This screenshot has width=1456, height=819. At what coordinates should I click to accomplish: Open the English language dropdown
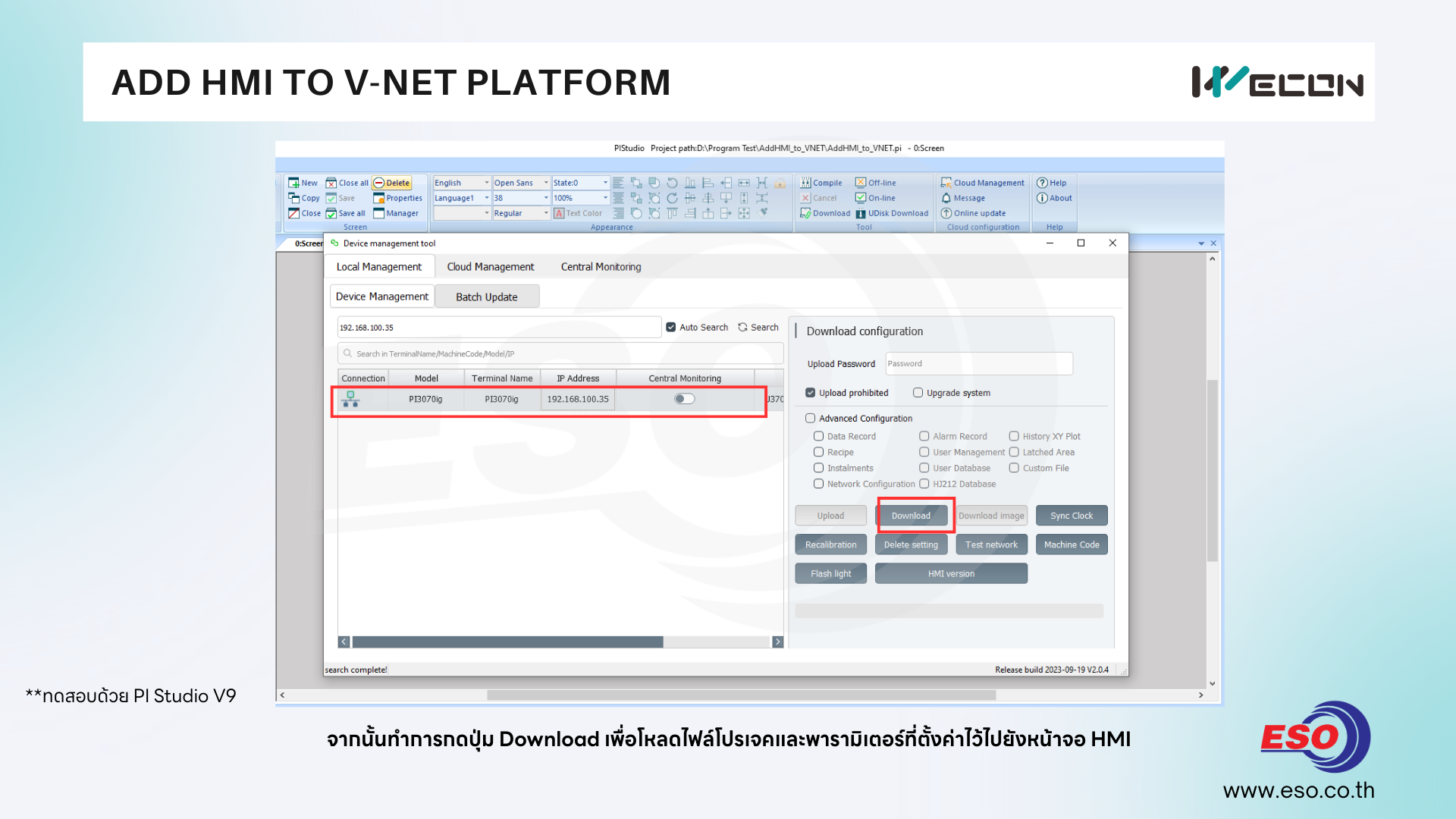click(486, 183)
